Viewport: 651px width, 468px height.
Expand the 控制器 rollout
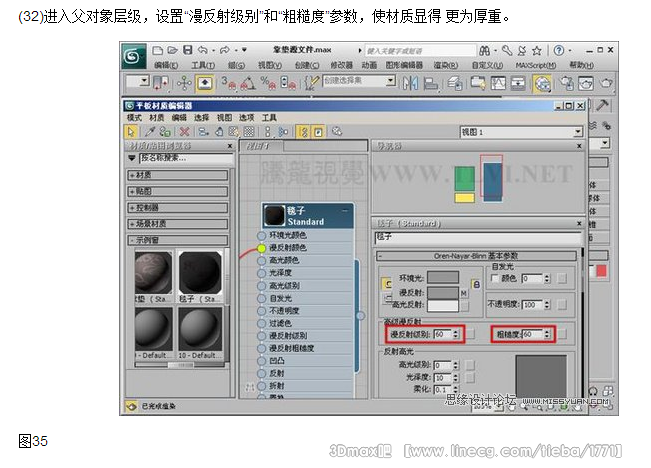point(178,208)
